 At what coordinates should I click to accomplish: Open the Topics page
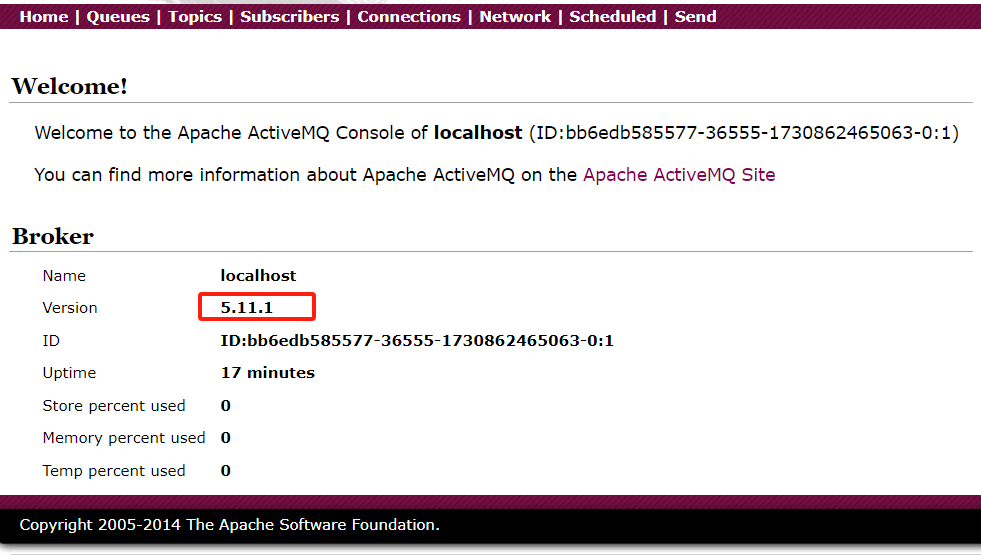(x=195, y=17)
